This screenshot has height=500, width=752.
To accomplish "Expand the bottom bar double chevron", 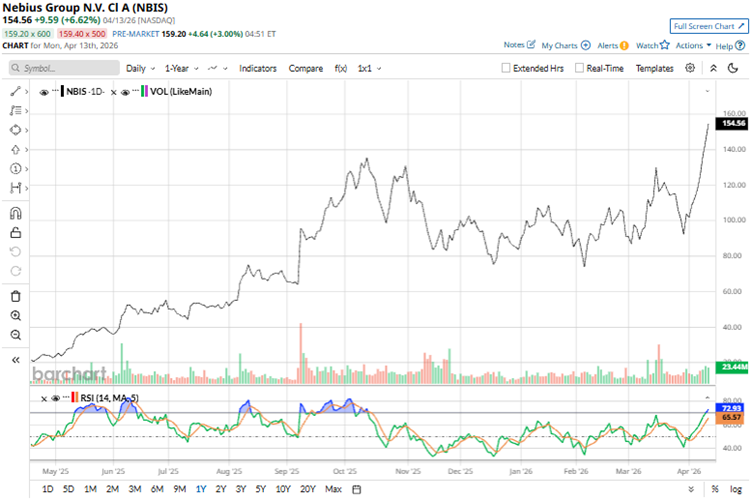I will pos(691,489).
